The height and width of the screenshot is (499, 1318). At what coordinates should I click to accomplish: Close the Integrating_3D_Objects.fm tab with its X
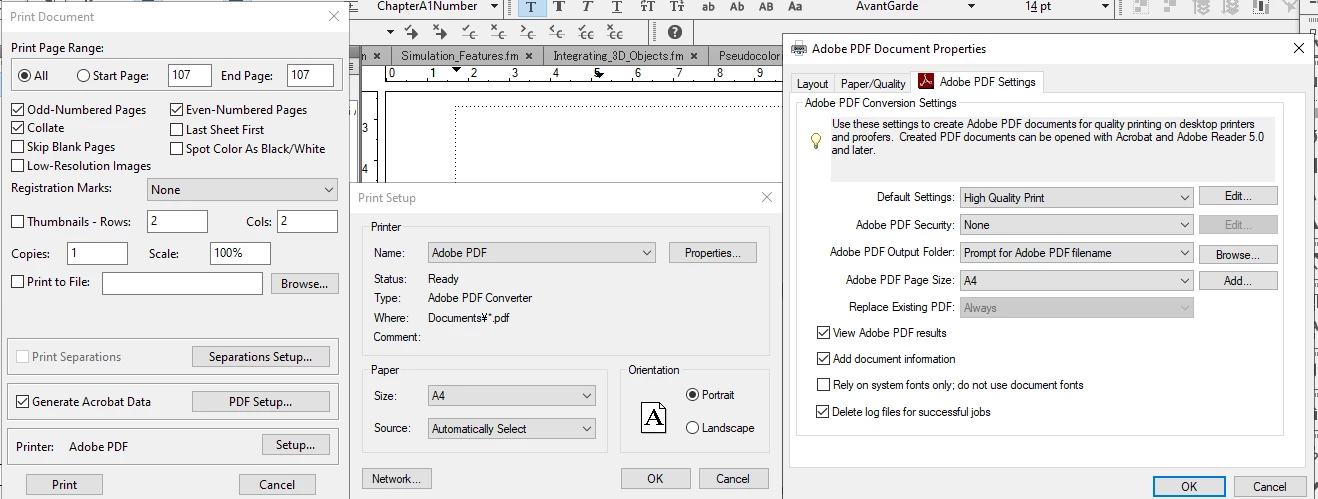pyautogui.click(x=695, y=56)
